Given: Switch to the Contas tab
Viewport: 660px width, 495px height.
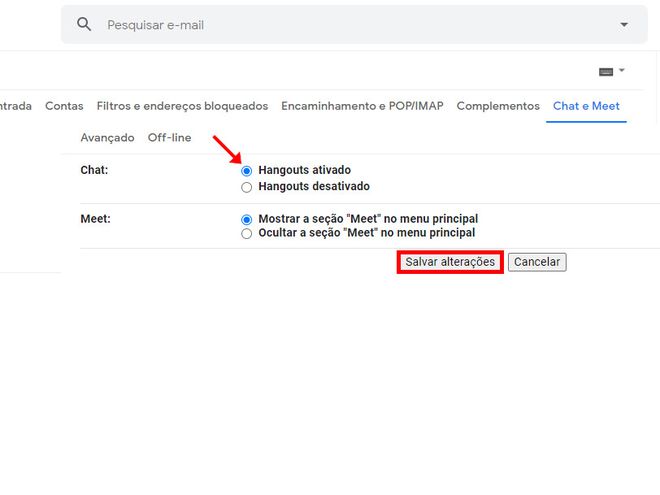Looking at the screenshot, I should pyautogui.click(x=64, y=106).
